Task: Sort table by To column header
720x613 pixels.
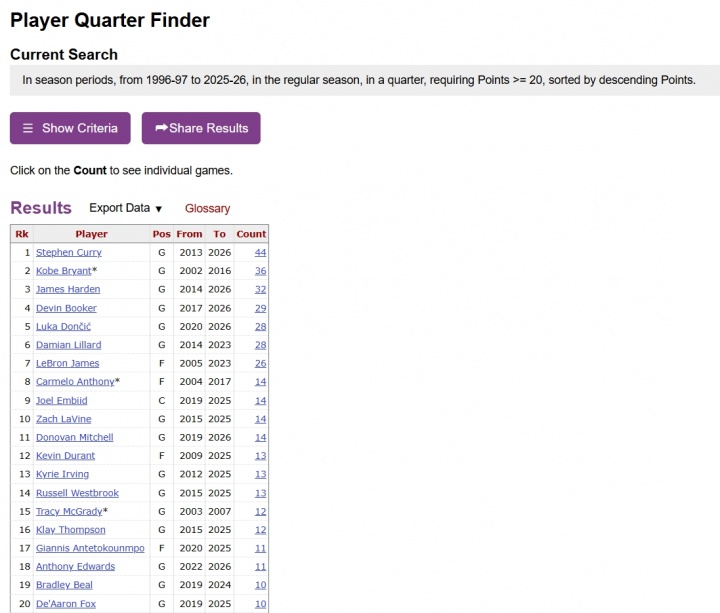Action: (219, 234)
